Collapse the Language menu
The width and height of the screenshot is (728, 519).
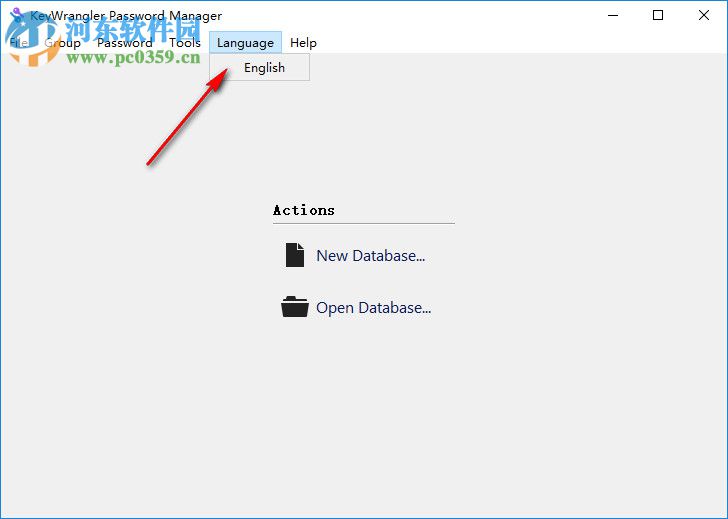coord(245,43)
